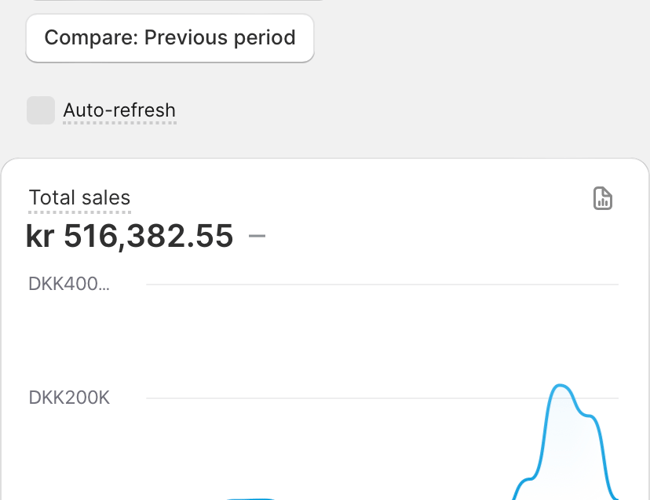
Task: Click the Total sales metric title
Action: coord(79,198)
